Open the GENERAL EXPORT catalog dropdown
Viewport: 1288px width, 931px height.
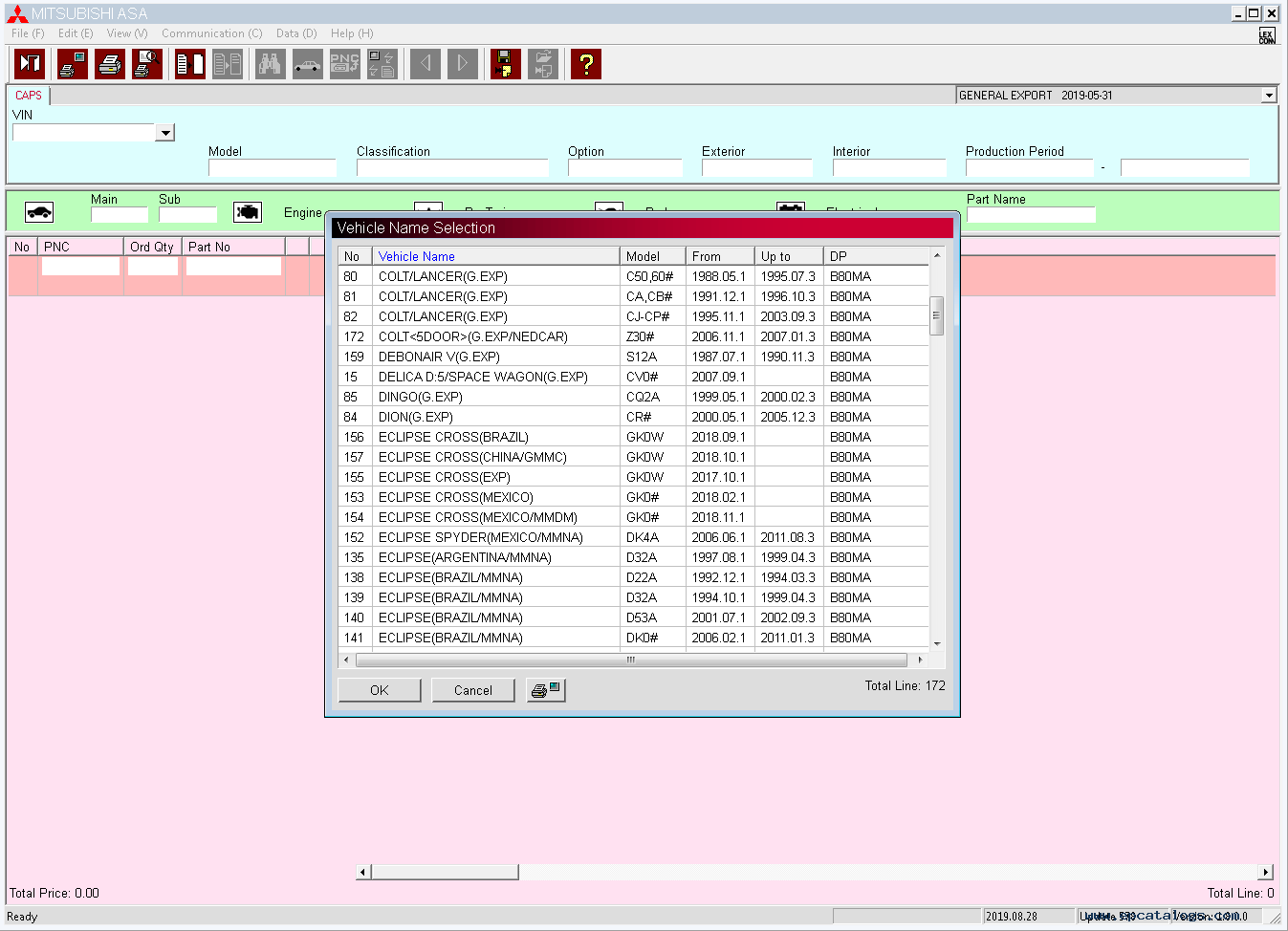click(1269, 96)
